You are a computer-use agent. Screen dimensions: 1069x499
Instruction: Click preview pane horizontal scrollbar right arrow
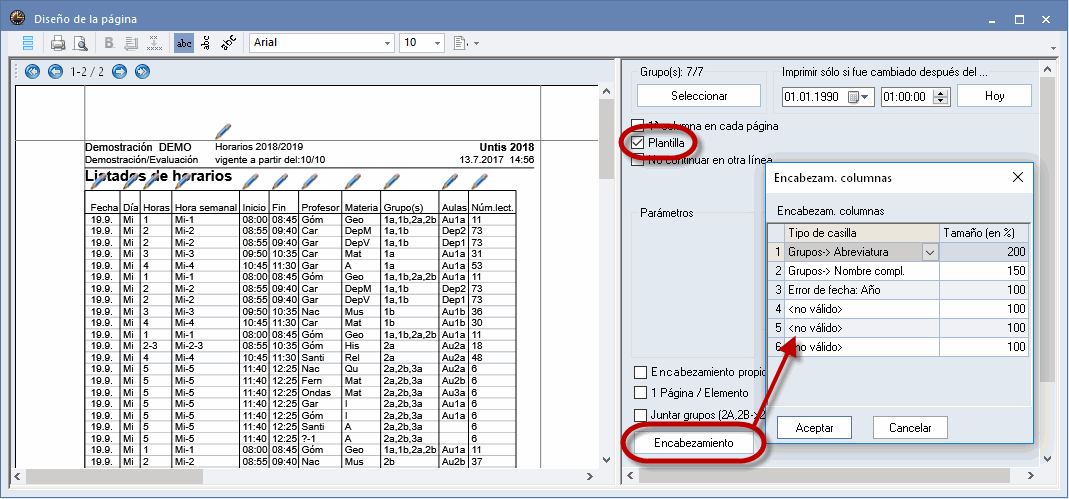coord(591,475)
